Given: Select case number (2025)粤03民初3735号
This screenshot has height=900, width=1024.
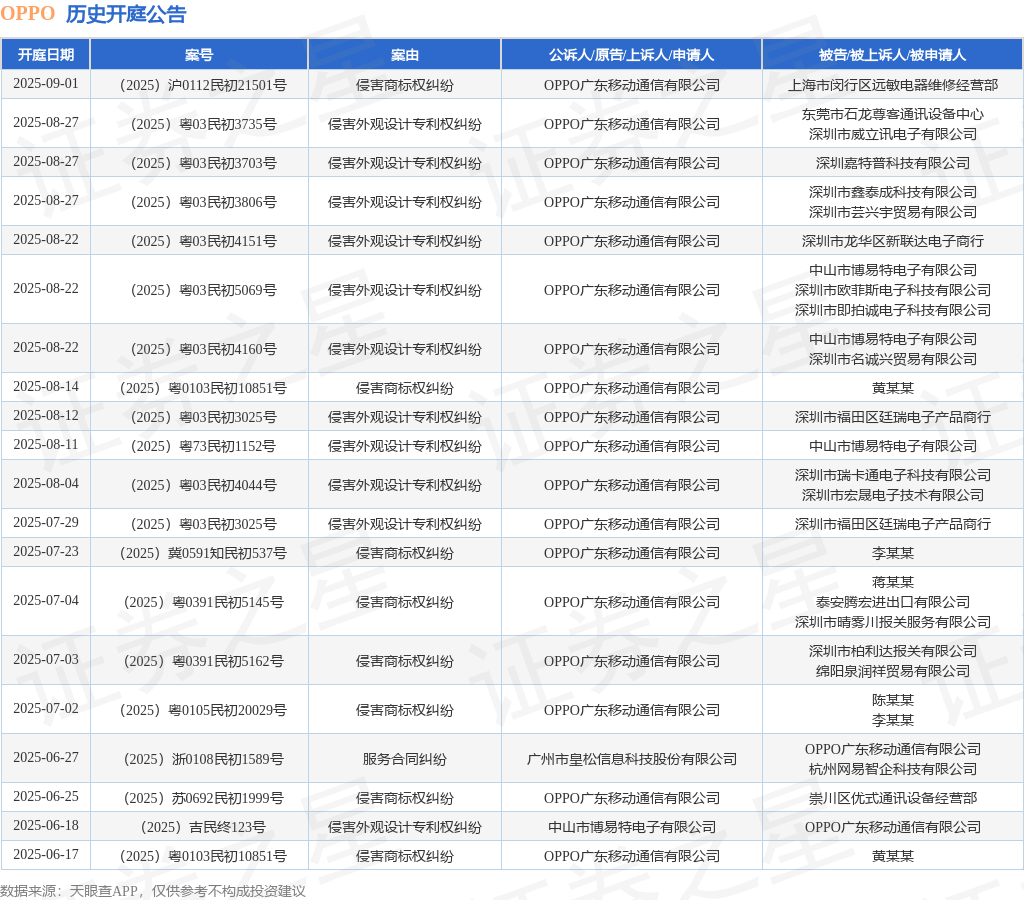Looking at the screenshot, I should click(203, 124).
